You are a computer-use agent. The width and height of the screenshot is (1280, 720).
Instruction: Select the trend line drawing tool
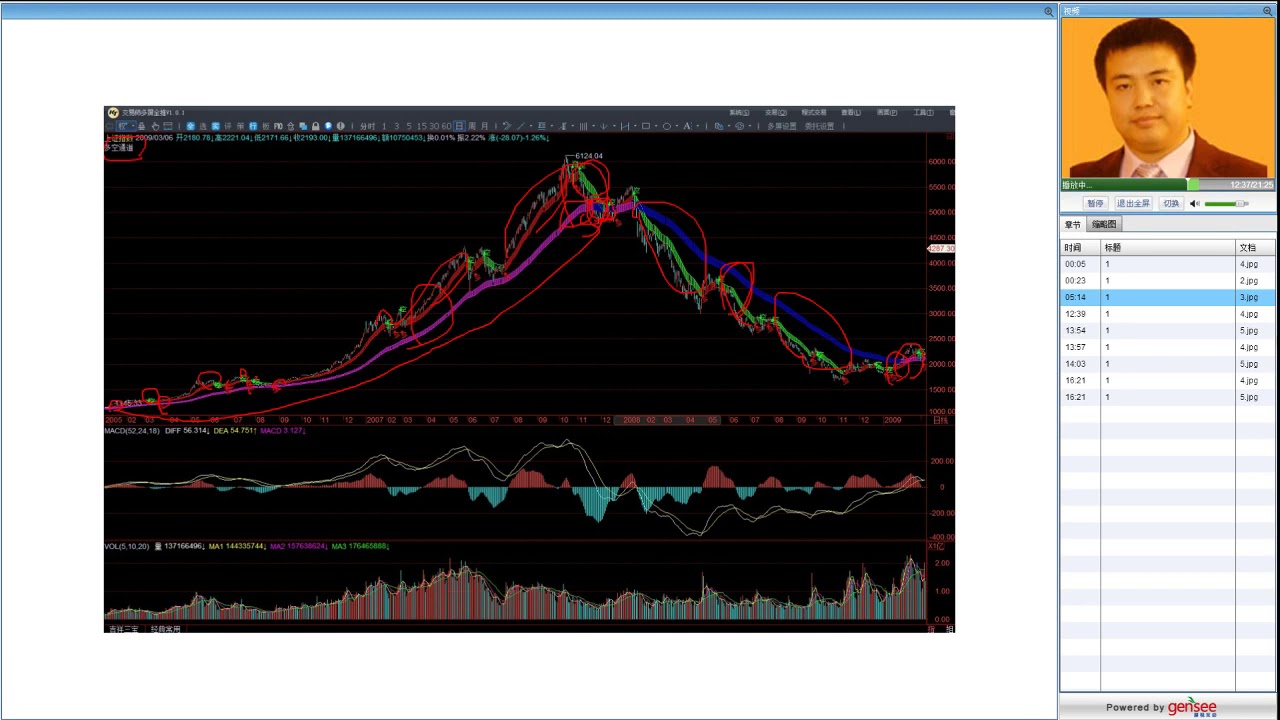[x=521, y=126]
